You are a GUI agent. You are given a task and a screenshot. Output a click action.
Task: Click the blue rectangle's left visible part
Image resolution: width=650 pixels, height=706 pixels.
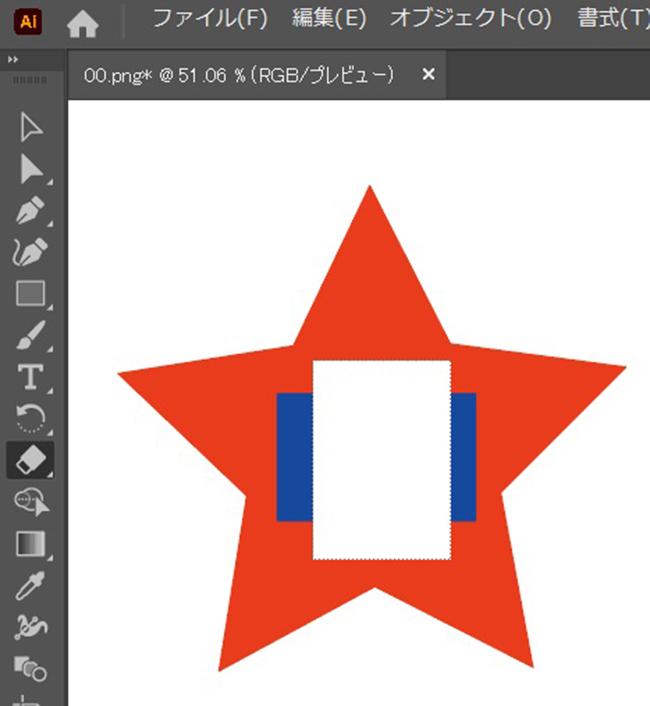(295, 457)
